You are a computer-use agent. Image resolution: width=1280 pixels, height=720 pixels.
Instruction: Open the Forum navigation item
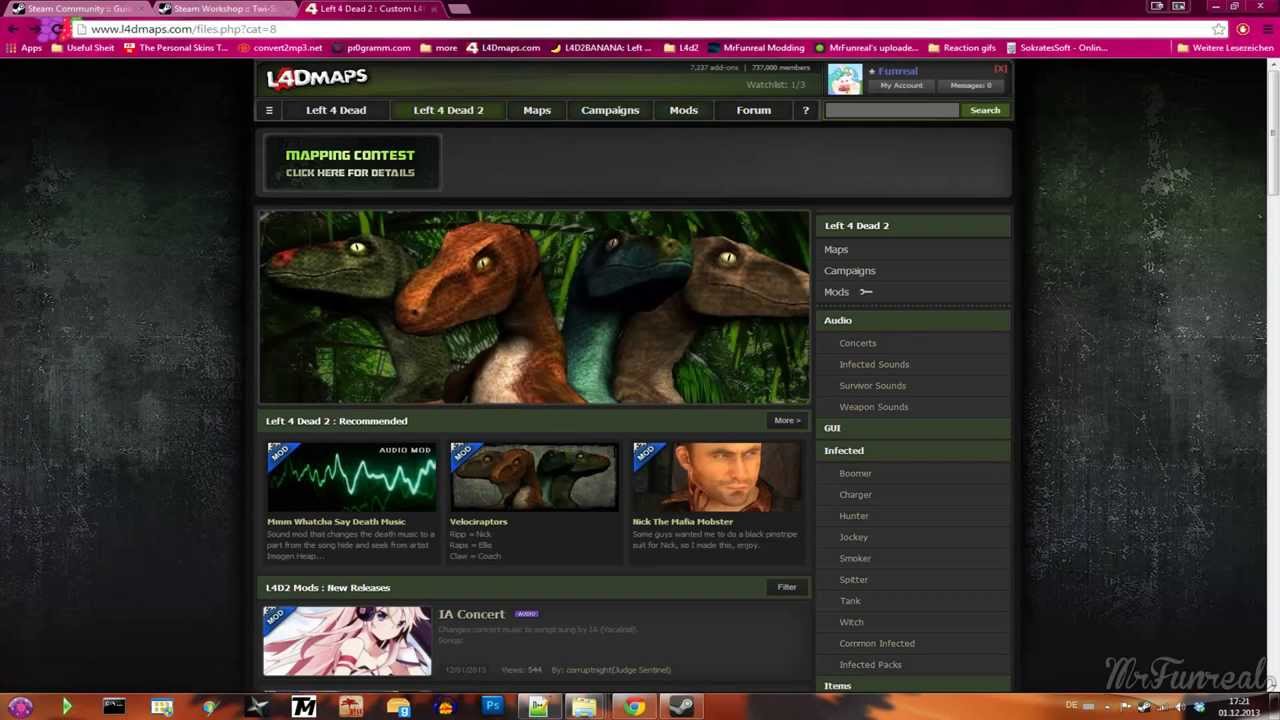(x=754, y=110)
